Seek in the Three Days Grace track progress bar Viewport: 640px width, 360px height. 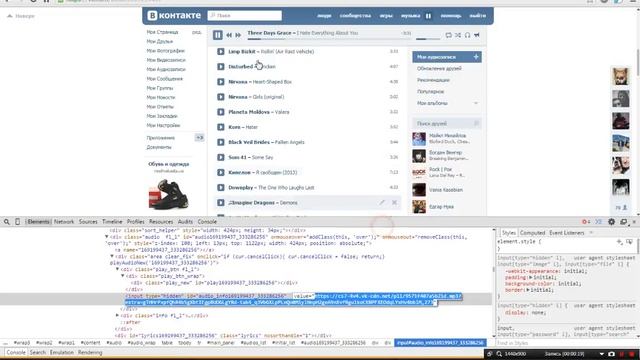(x=329, y=39)
